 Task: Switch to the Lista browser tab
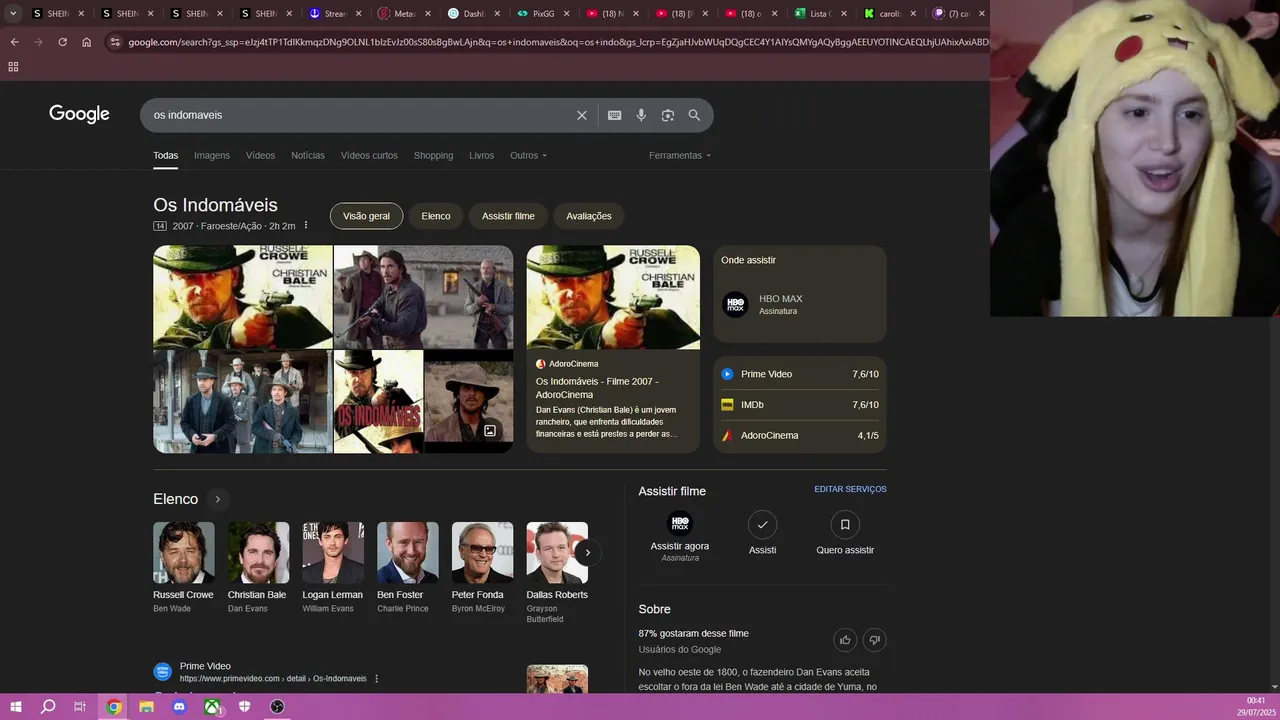pos(819,14)
